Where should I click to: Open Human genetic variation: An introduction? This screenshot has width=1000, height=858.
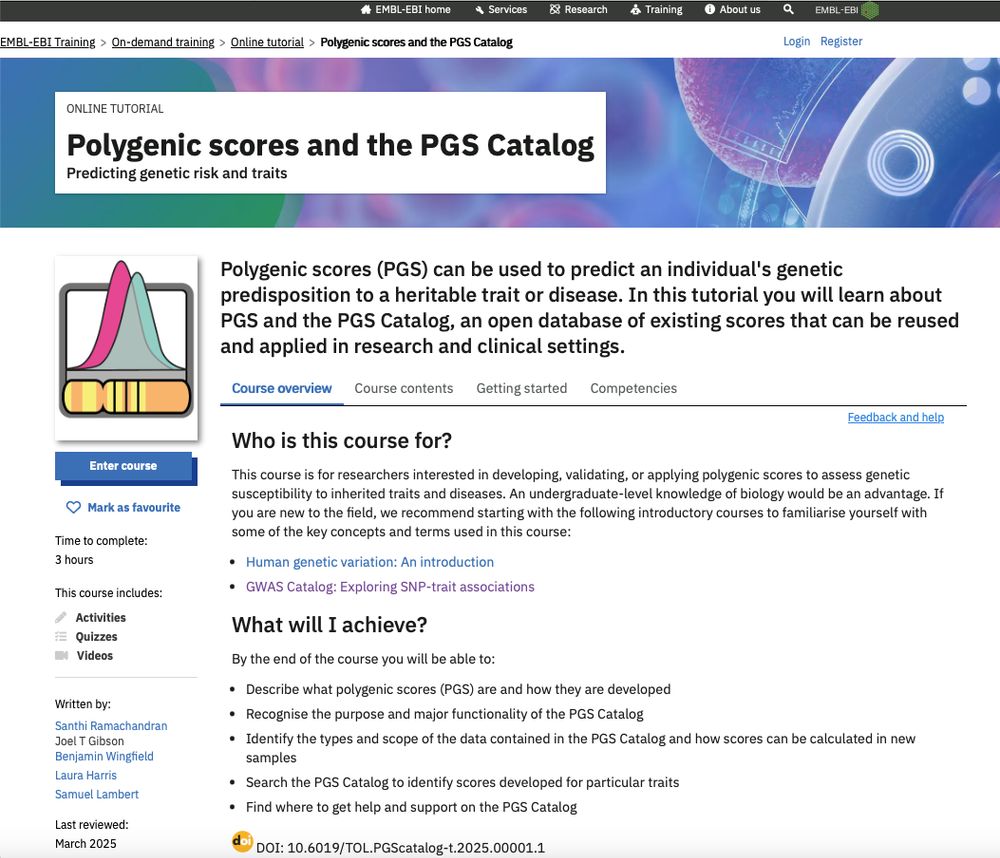click(x=370, y=562)
